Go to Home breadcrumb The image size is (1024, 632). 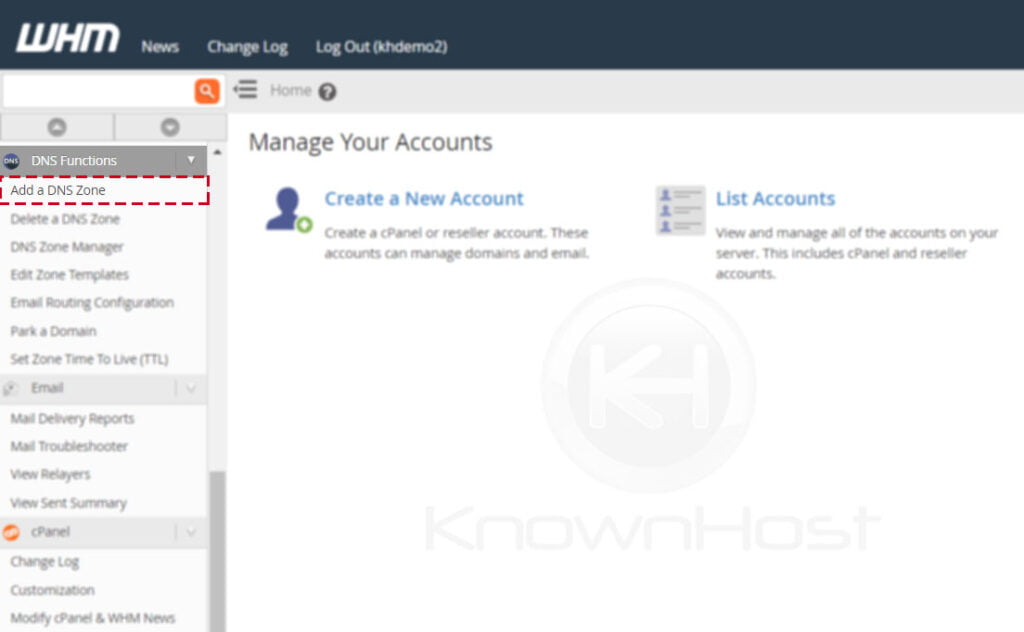pos(291,90)
